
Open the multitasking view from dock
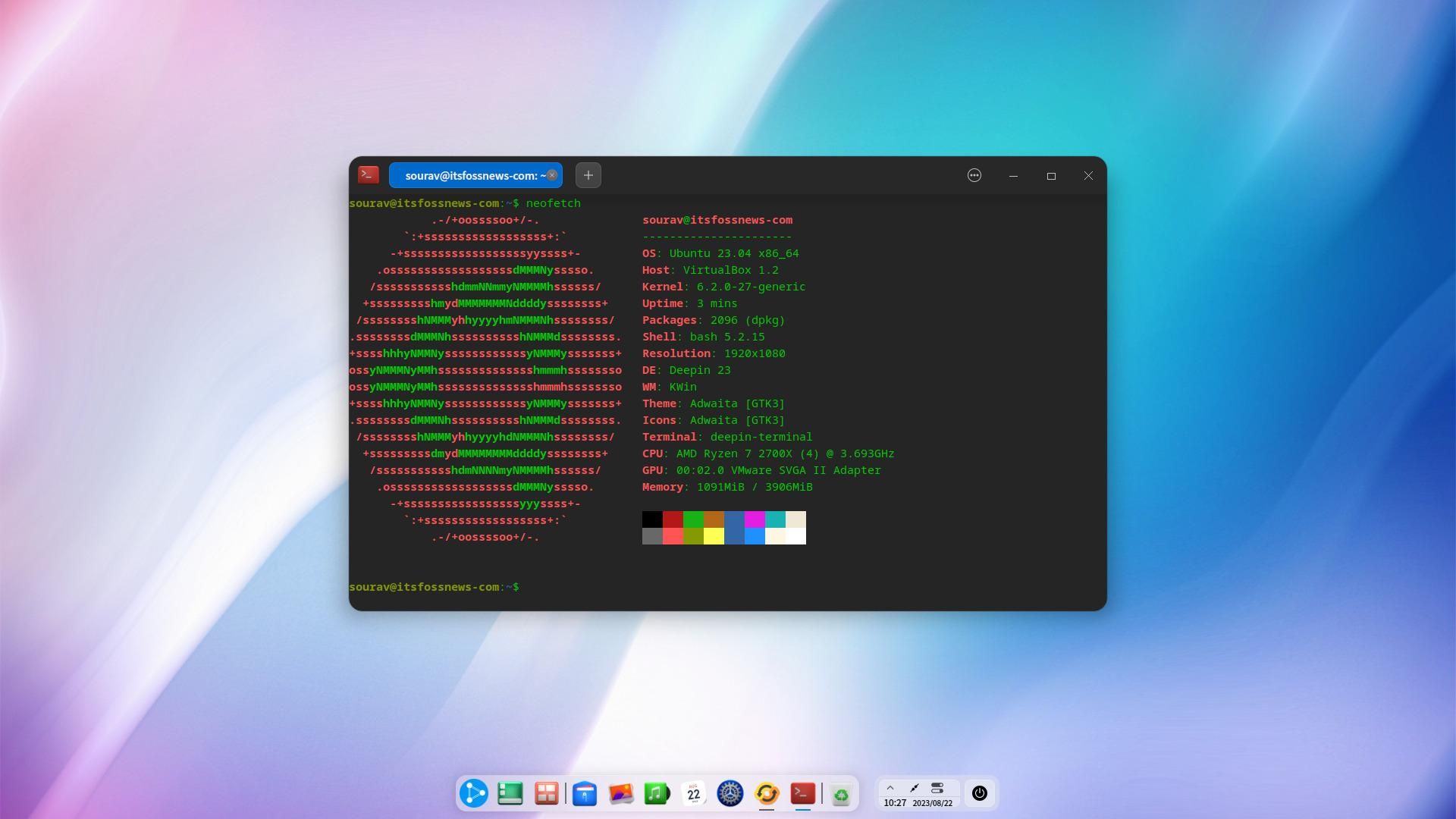546,794
